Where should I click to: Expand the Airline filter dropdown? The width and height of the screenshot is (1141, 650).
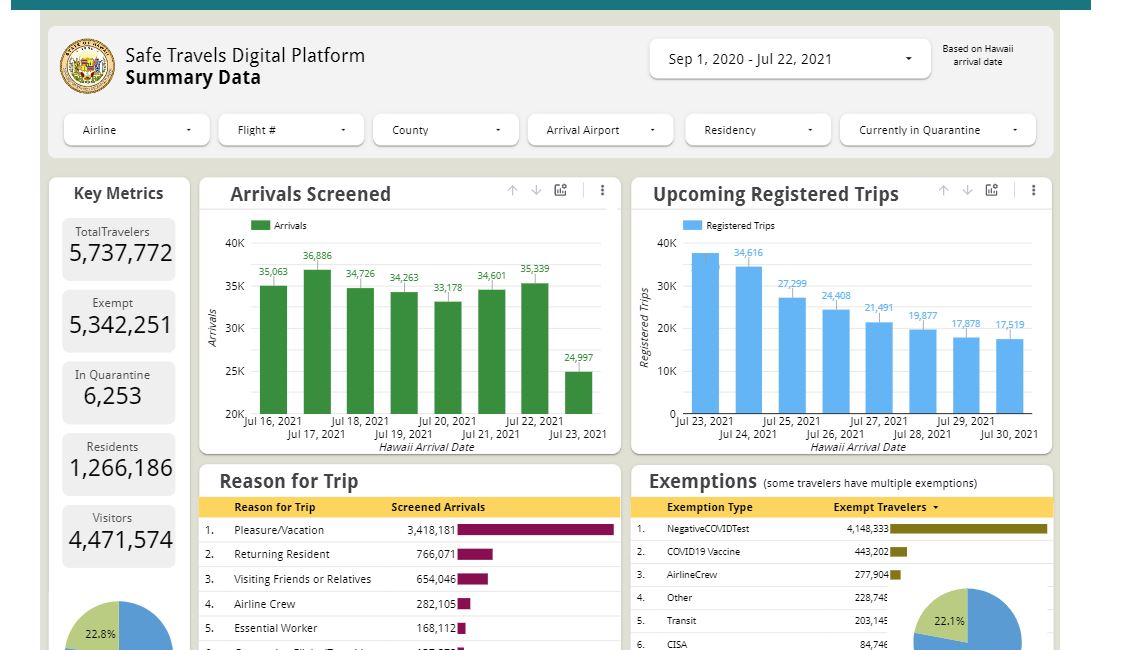click(137, 130)
